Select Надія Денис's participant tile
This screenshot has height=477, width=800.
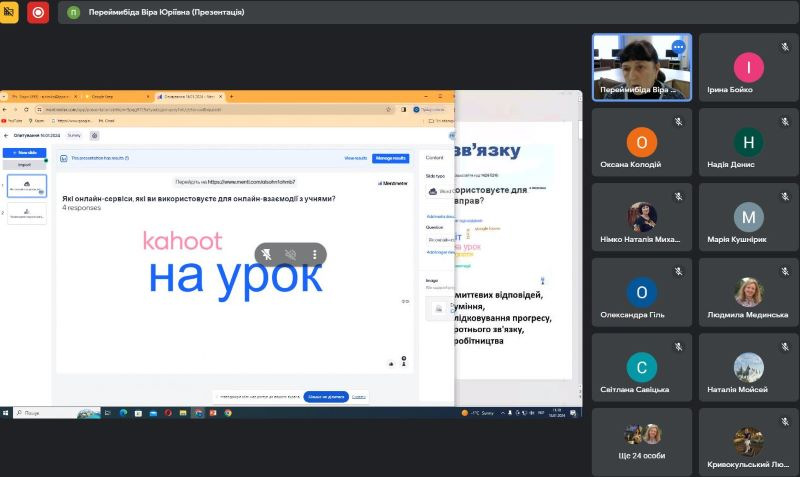(x=748, y=142)
